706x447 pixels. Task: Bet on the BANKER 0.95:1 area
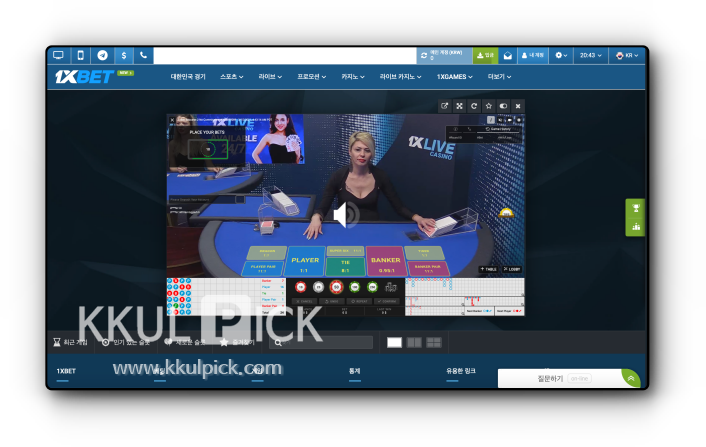(x=385, y=262)
